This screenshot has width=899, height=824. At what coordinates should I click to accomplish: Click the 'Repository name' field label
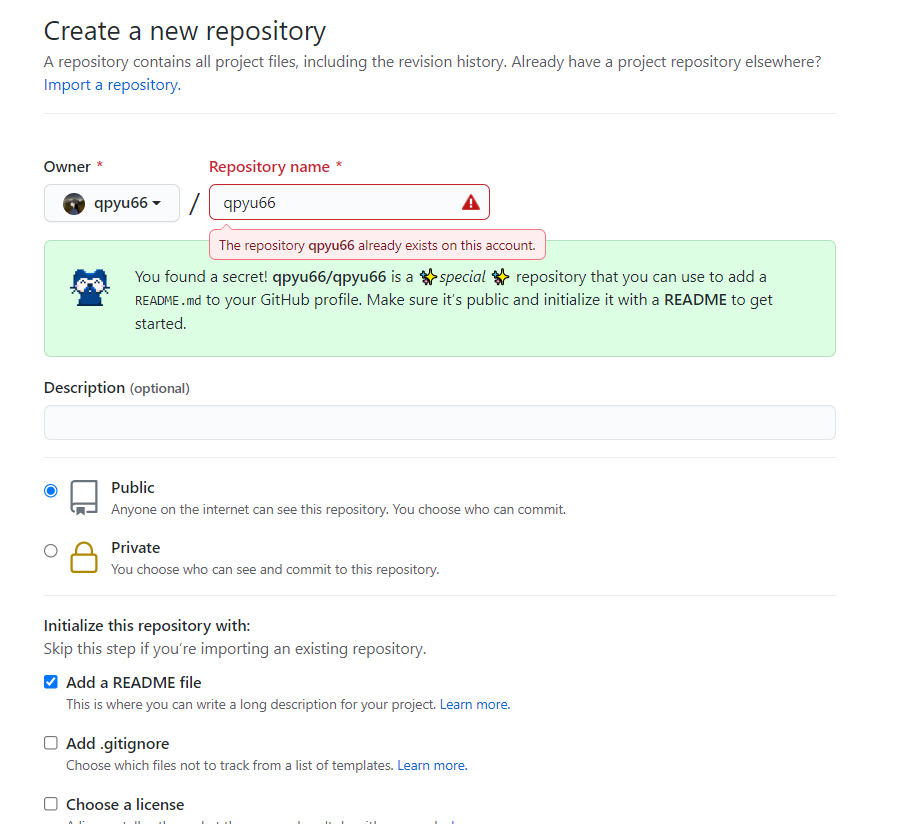269,167
